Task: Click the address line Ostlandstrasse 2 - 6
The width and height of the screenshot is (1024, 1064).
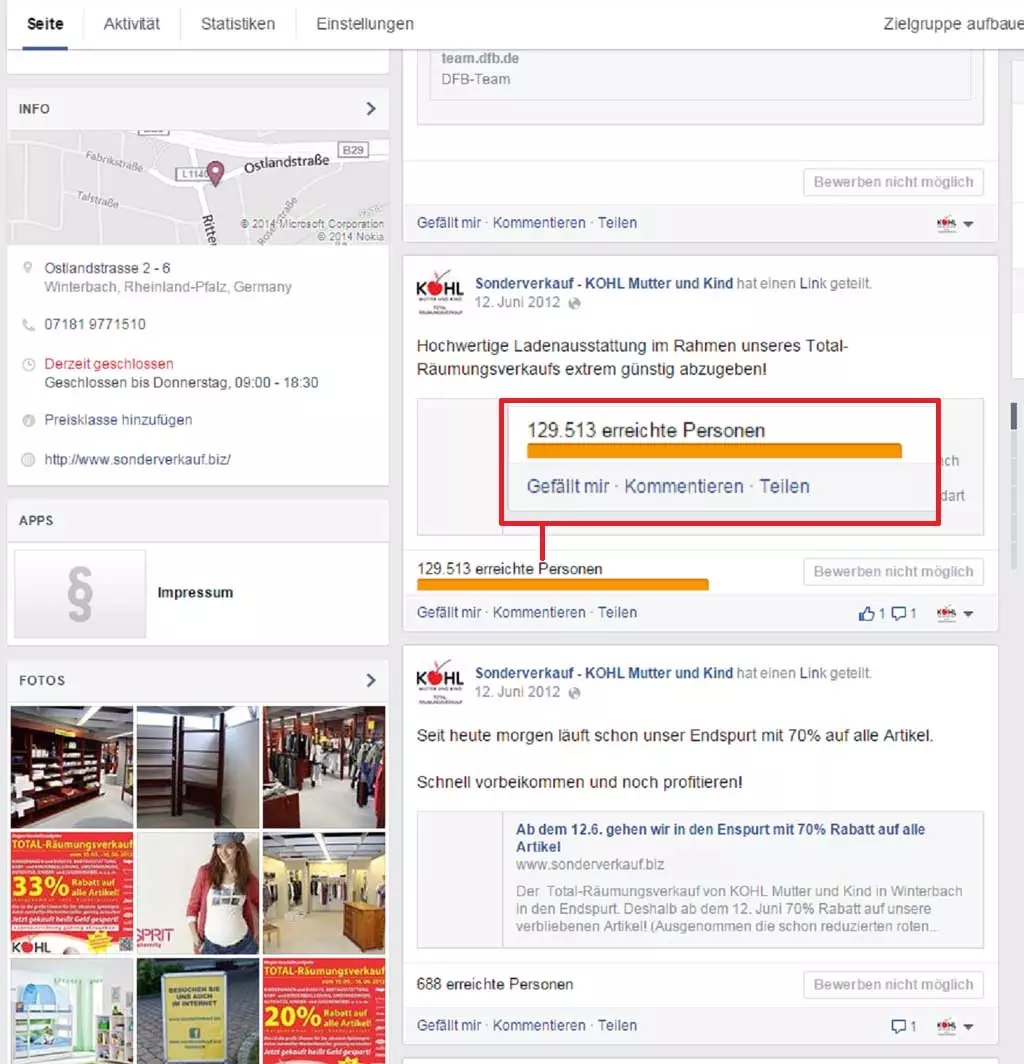Action: click(107, 268)
